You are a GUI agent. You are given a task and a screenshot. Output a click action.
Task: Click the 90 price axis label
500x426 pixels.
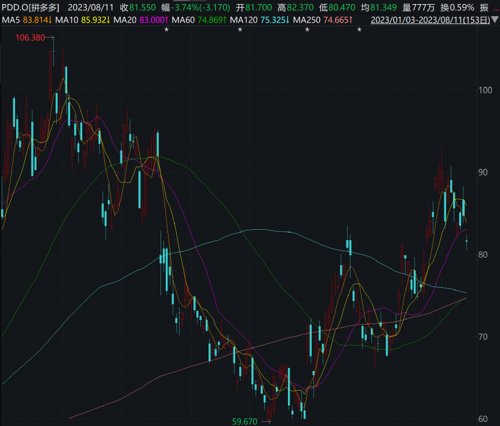(x=483, y=173)
